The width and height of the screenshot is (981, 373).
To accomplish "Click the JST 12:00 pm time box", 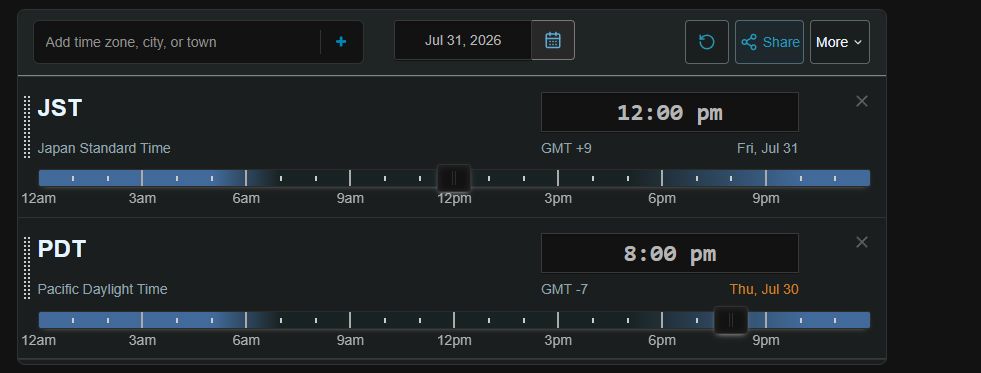I will click(x=669, y=113).
